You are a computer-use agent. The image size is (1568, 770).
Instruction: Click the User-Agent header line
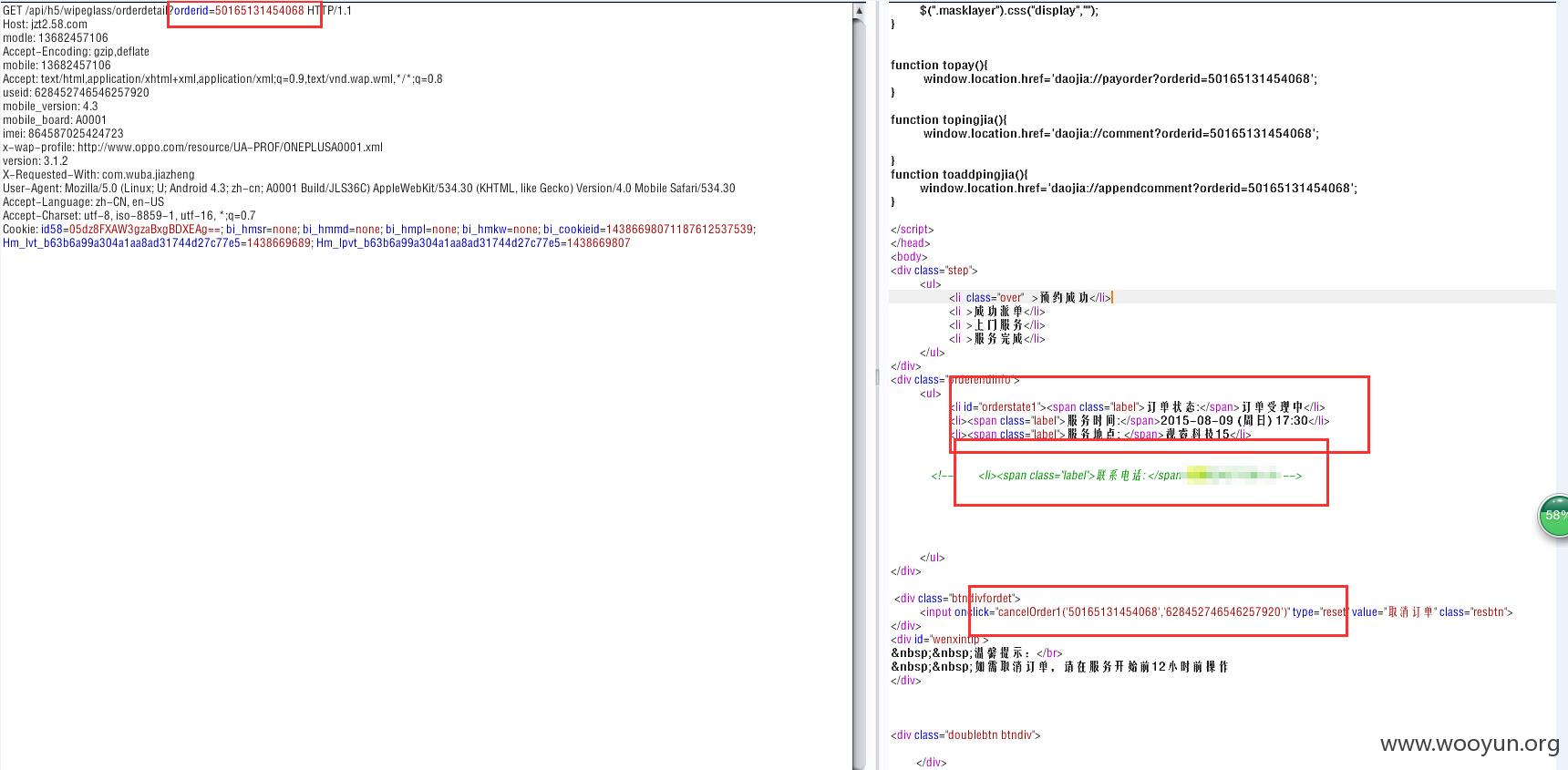pyautogui.click(x=369, y=189)
